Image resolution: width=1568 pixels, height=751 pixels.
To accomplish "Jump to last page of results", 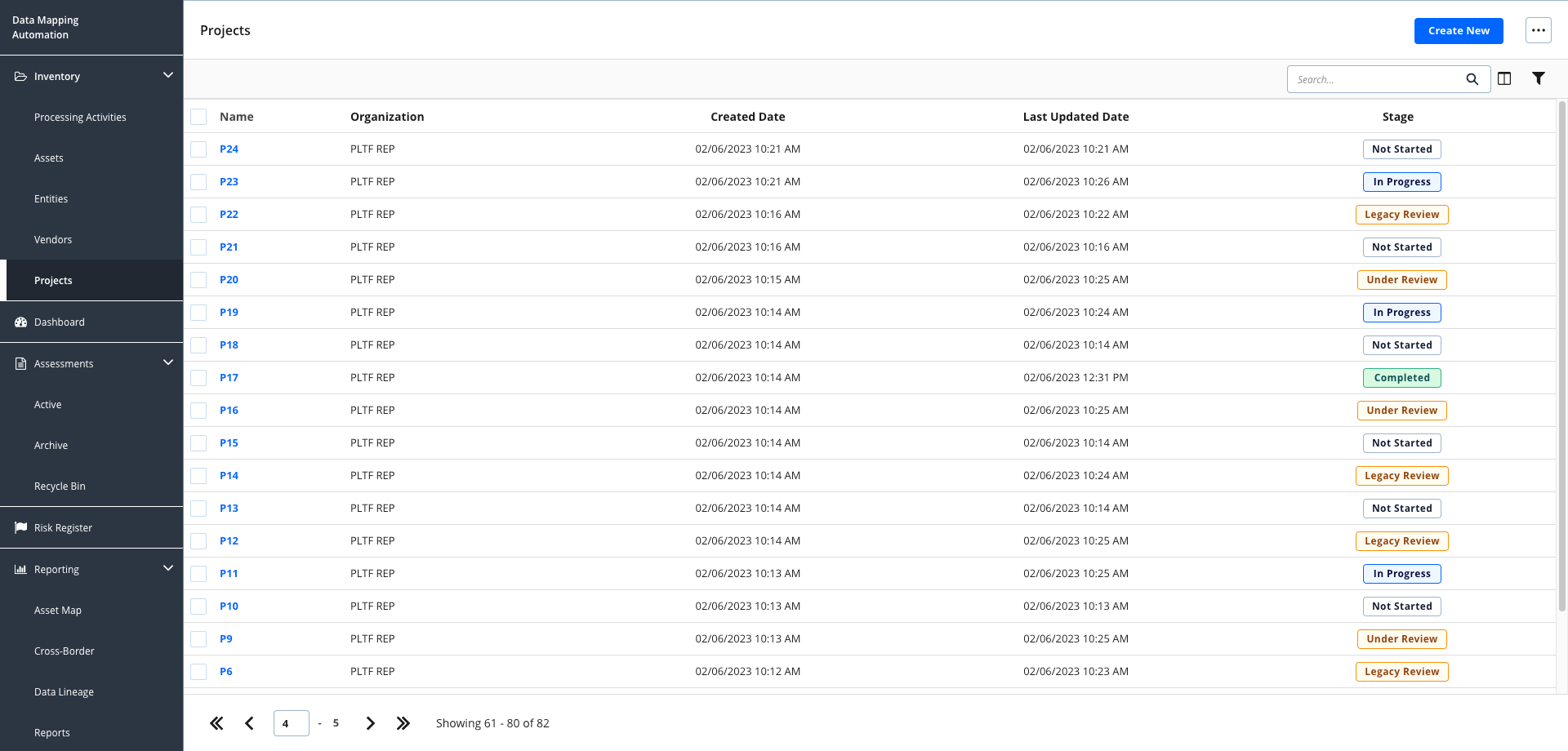I will point(403,723).
